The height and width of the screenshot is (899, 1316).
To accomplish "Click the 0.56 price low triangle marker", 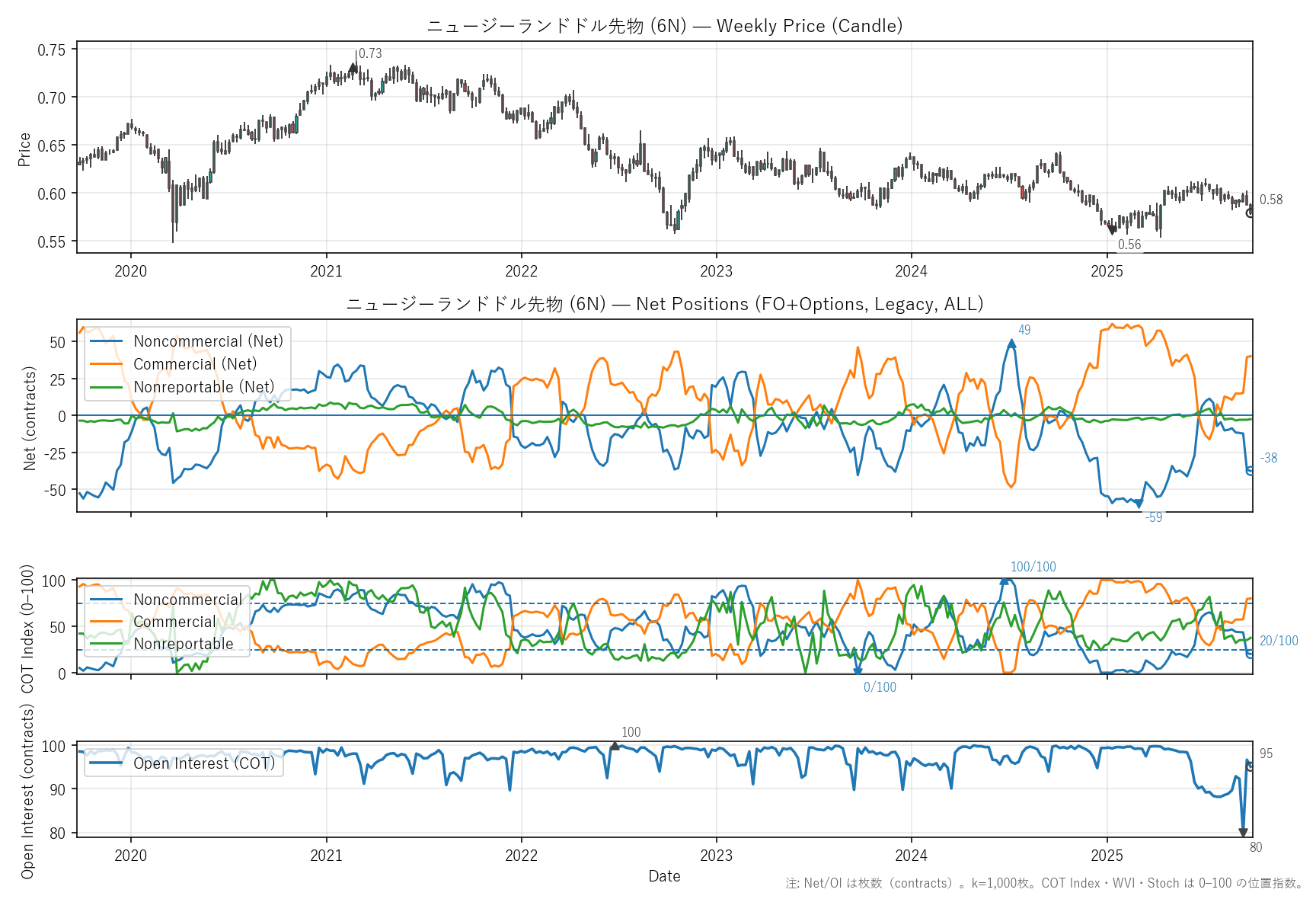I will [1113, 229].
